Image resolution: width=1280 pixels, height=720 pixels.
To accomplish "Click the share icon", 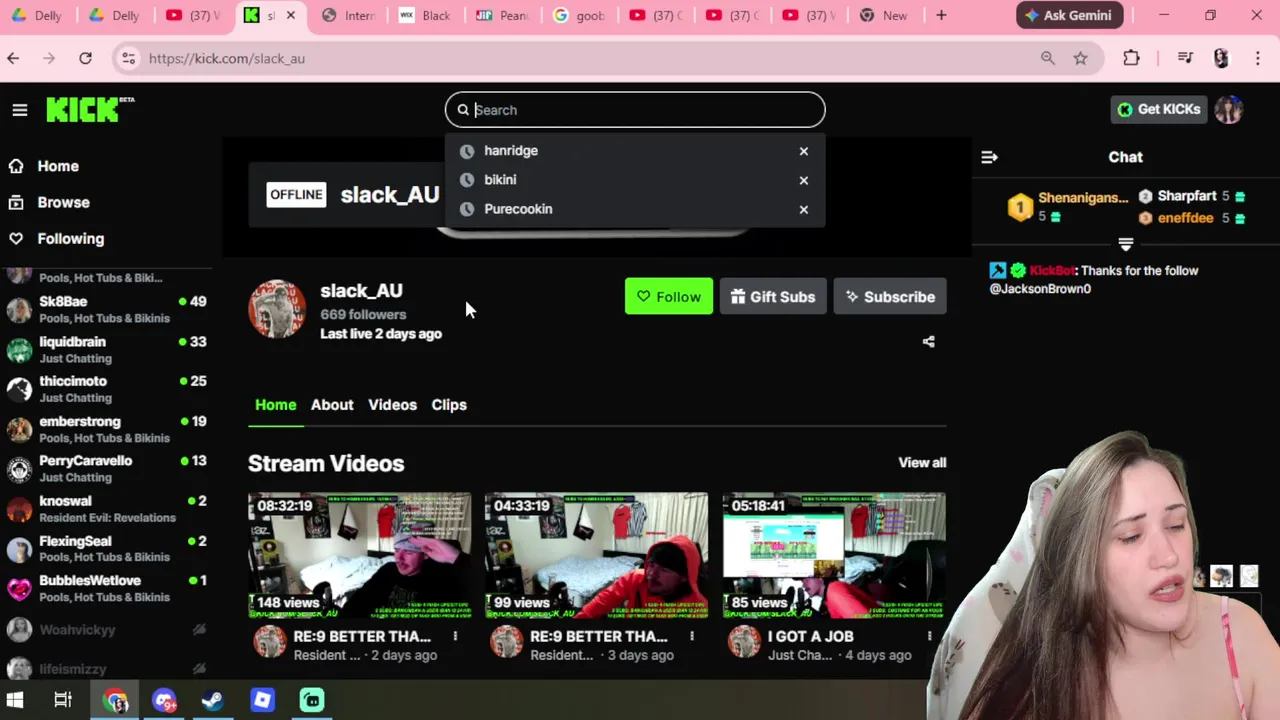I will (x=928, y=342).
